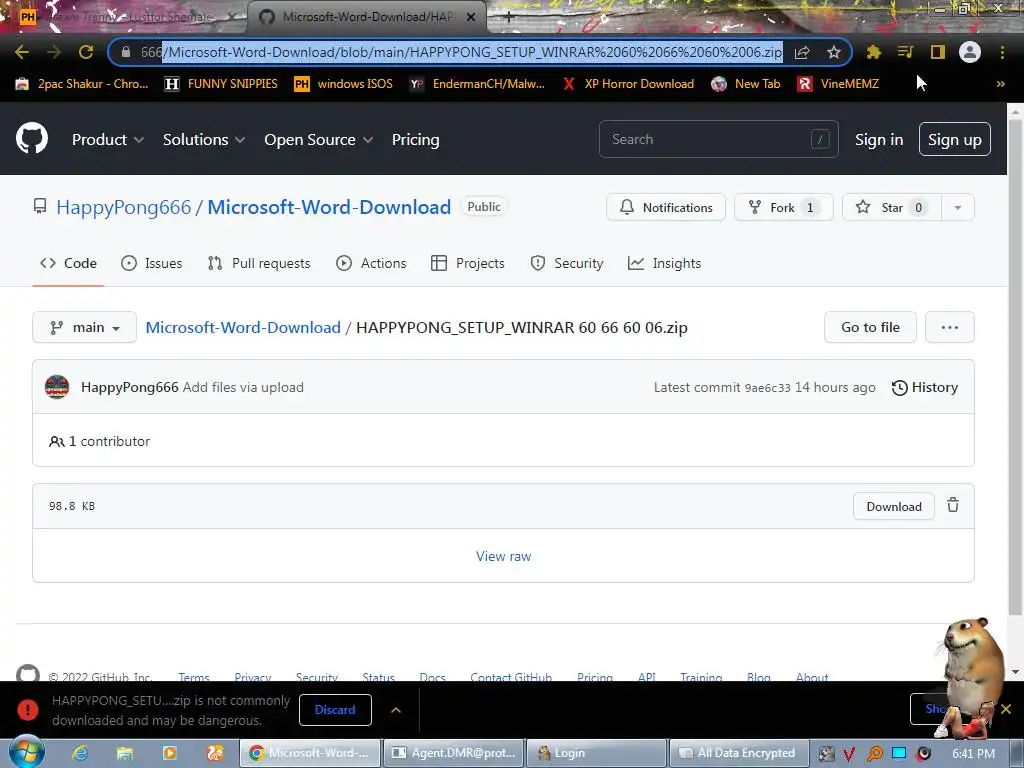Open the Projects tab
The image size is (1024, 768).
click(x=468, y=263)
